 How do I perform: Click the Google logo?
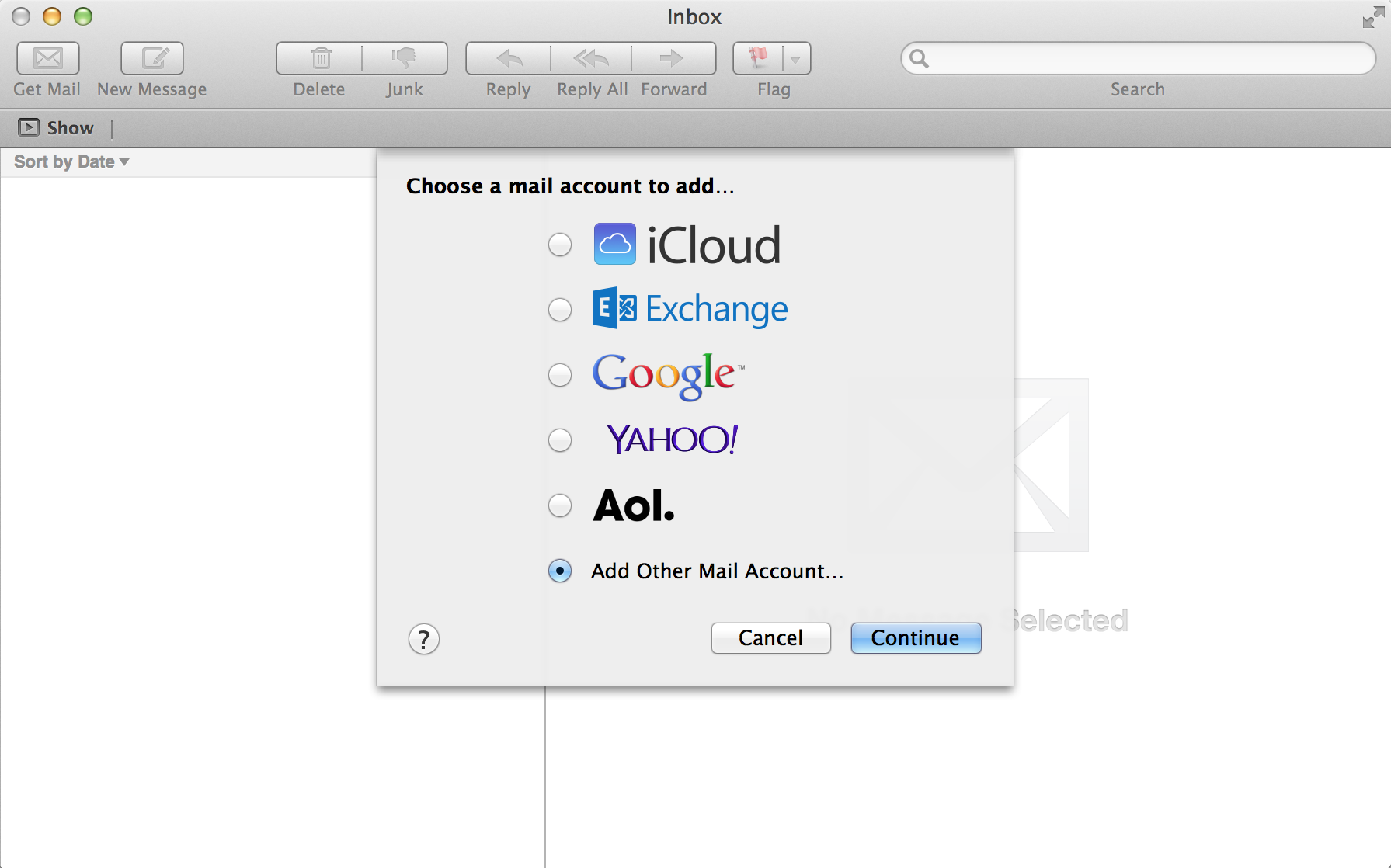(668, 376)
